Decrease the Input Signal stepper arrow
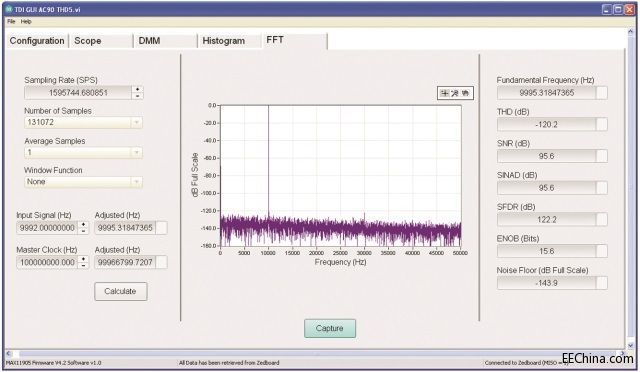 coord(83,231)
